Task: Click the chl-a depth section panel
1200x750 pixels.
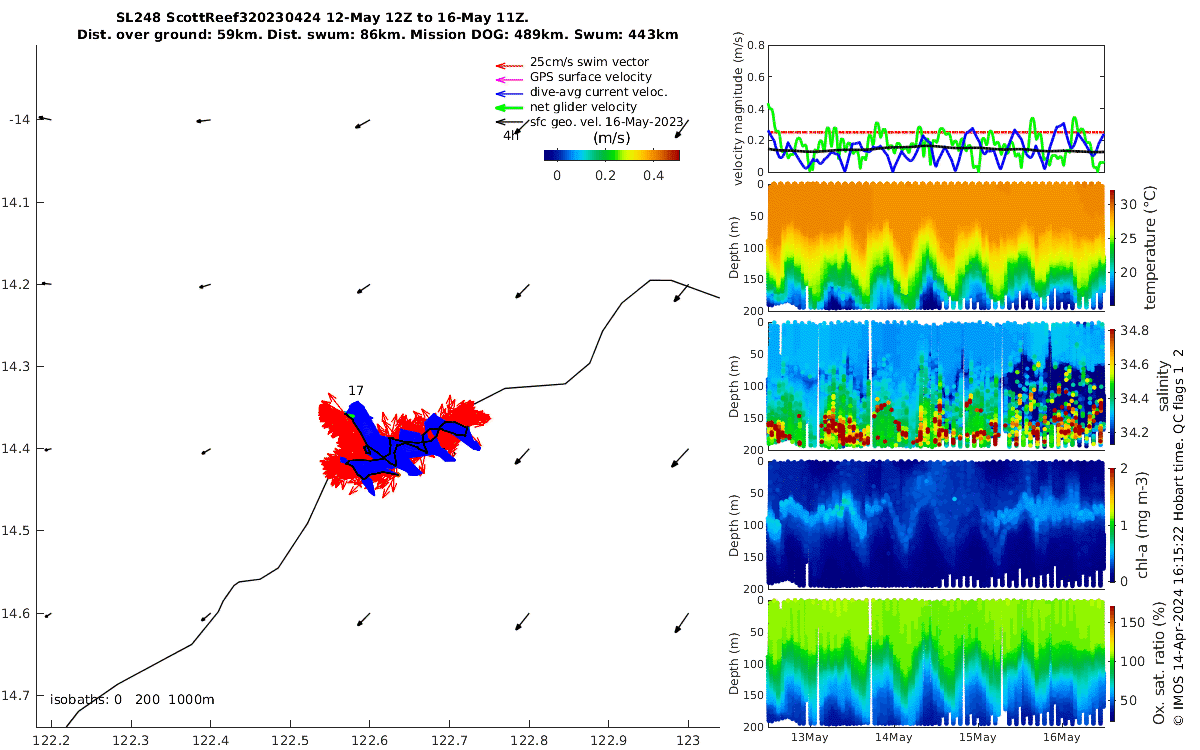Action: coord(936,523)
